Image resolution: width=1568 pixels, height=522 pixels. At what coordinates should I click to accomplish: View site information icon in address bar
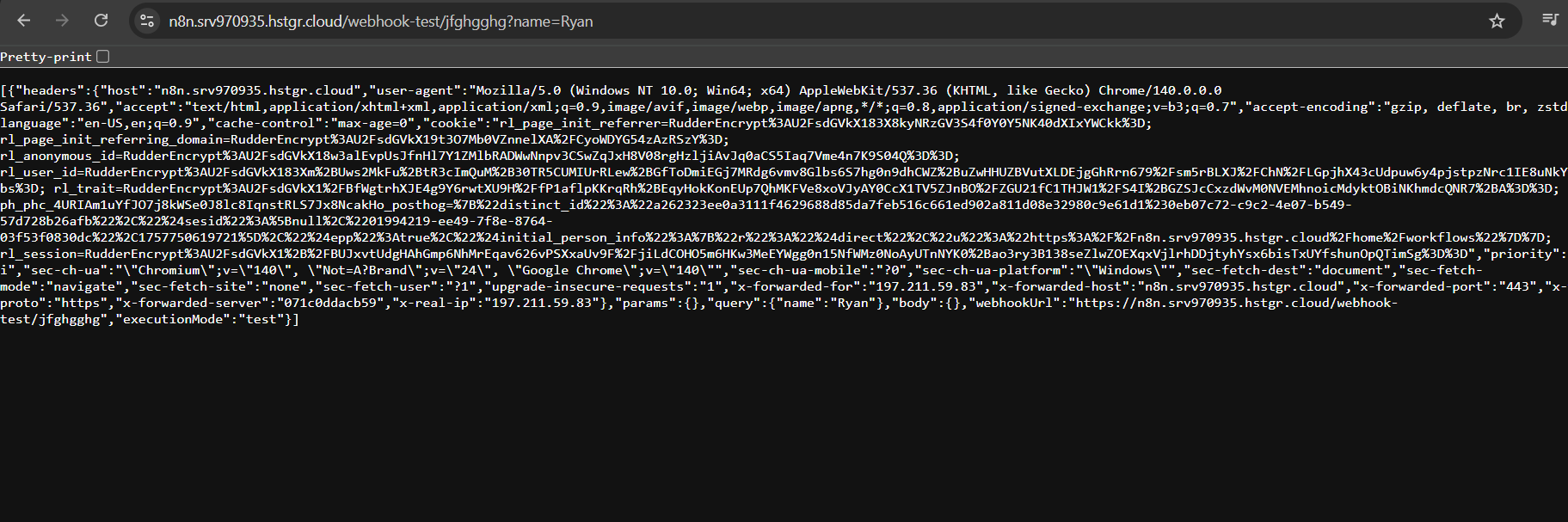pyautogui.click(x=147, y=21)
